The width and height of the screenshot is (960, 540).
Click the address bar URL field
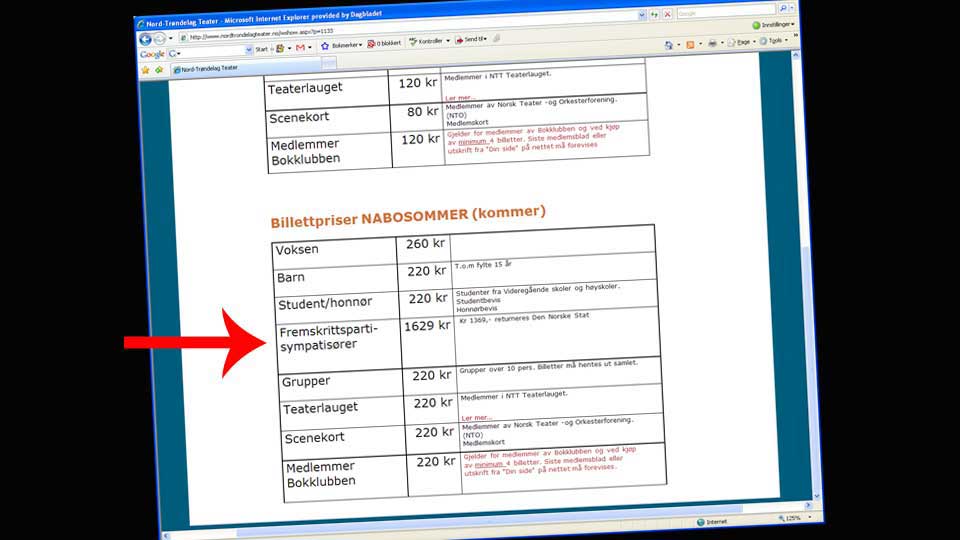coord(410,25)
